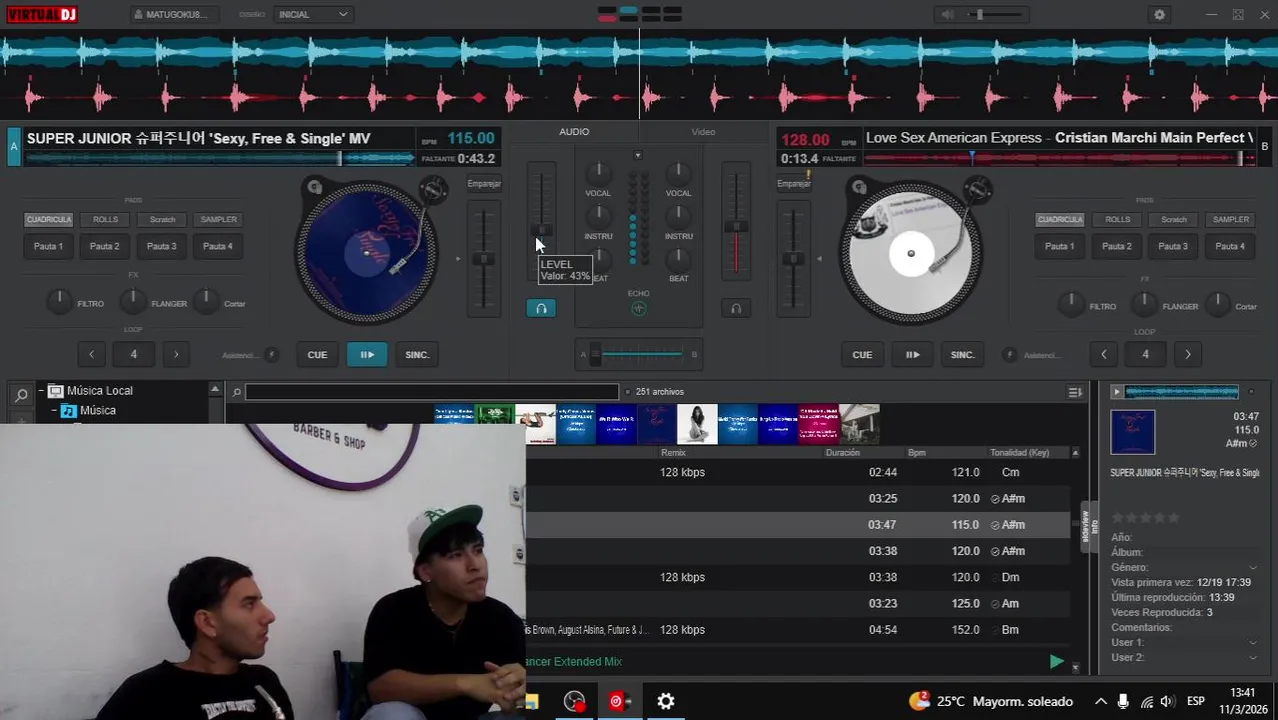Expand the User 1 field dropdown
This screenshot has height=720, width=1278.
(1253, 642)
